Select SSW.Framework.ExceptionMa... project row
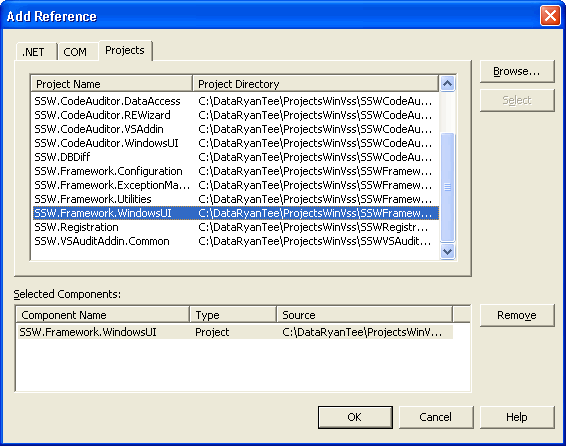The height and width of the screenshot is (446, 566). [x=236, y=185]
